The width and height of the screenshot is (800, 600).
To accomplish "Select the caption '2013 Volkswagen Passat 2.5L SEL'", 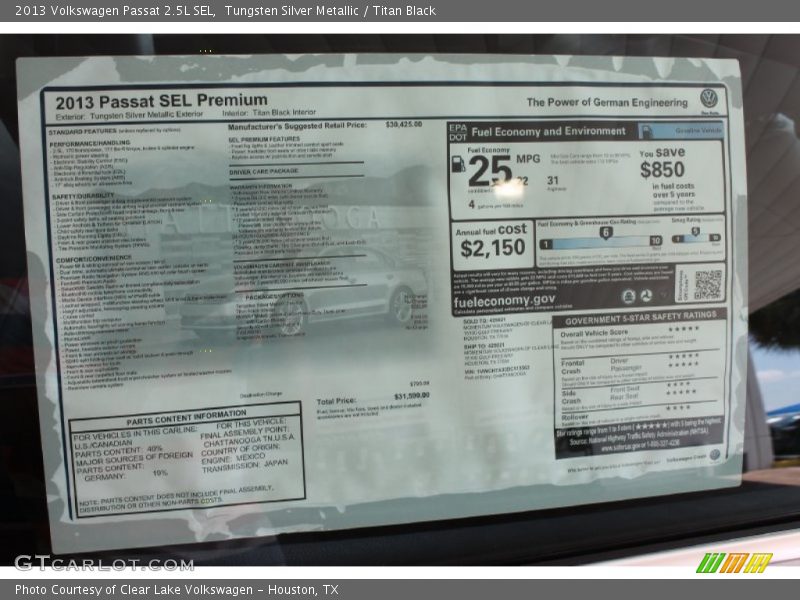I will 114,11.
